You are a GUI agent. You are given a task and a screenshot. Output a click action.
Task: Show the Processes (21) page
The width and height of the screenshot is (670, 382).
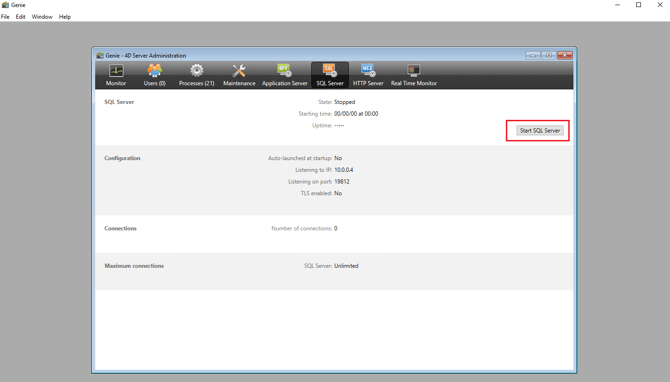197,75
